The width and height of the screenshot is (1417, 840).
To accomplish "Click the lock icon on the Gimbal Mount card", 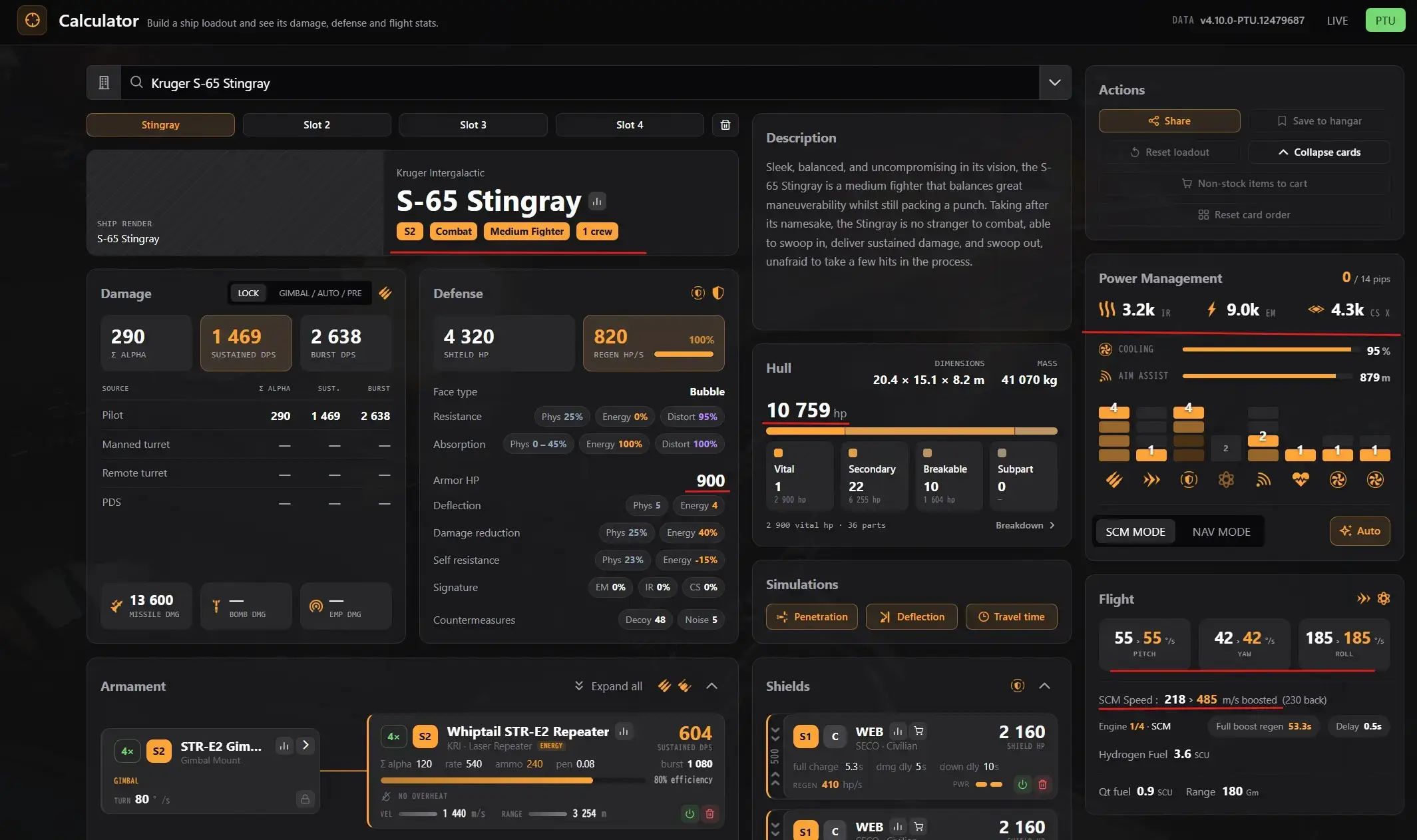I will coord(305,799).
